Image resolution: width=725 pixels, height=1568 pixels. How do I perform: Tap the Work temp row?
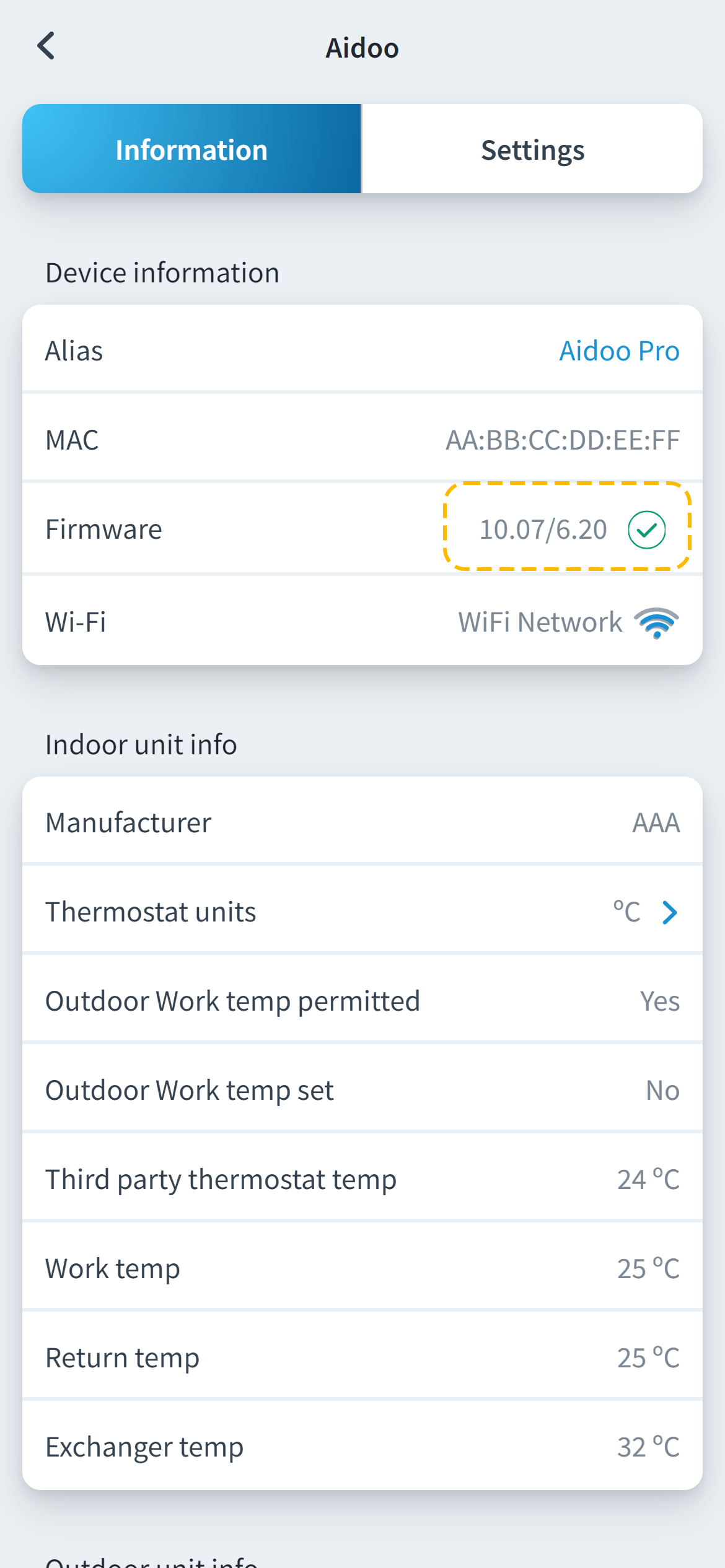coord(362,1269)
